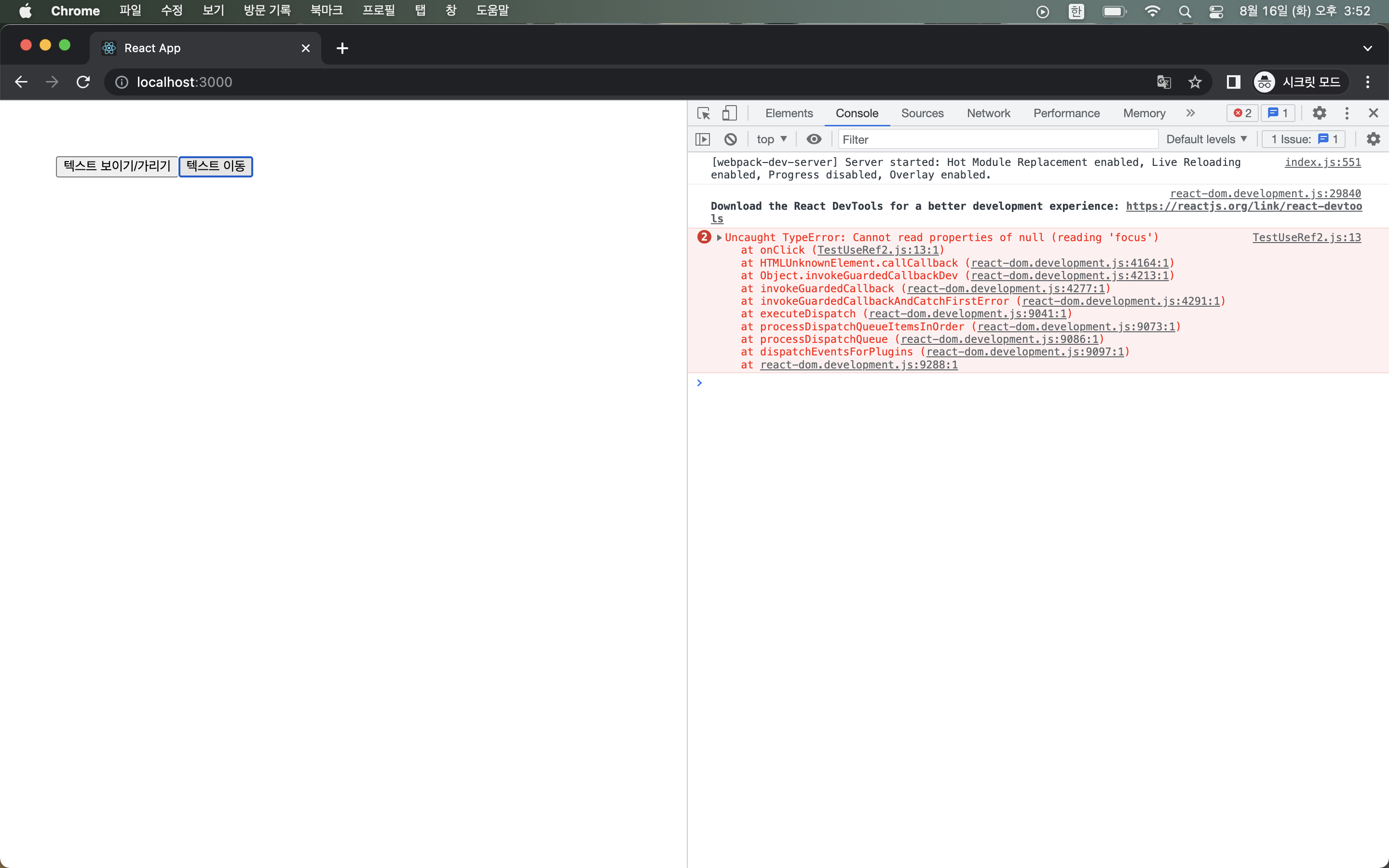The height and width of the screenshot is (868, 1389).
Task: Click the live expression eye icon
Action: pyautogui.click(x=813, y=139)
